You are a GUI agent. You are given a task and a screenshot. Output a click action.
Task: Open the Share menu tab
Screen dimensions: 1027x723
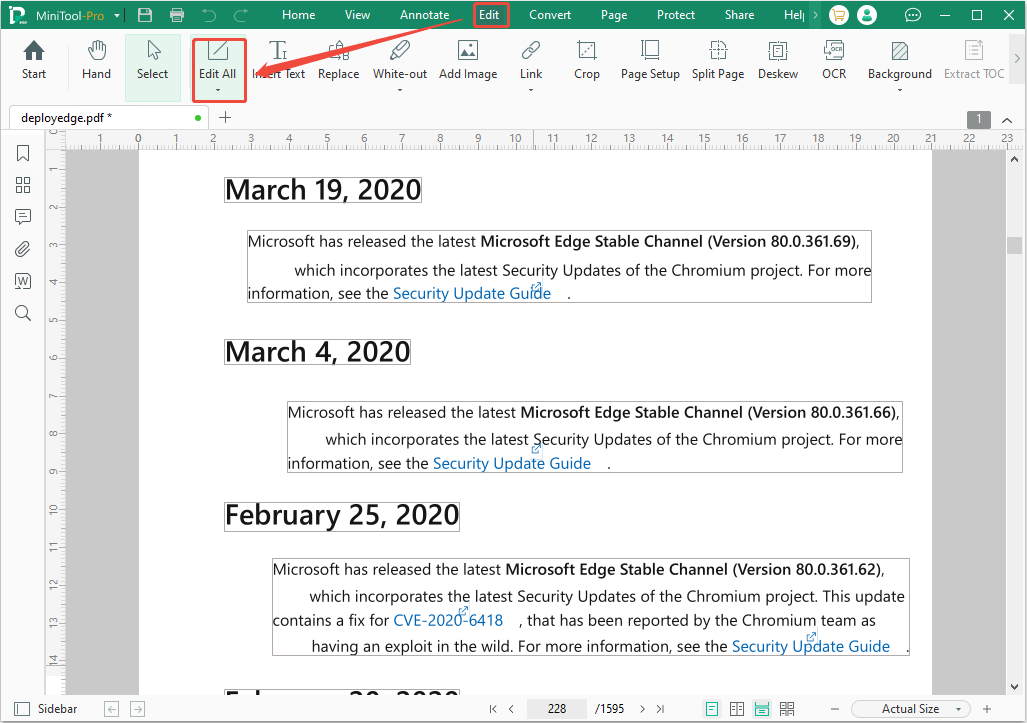tap(739, 15)
